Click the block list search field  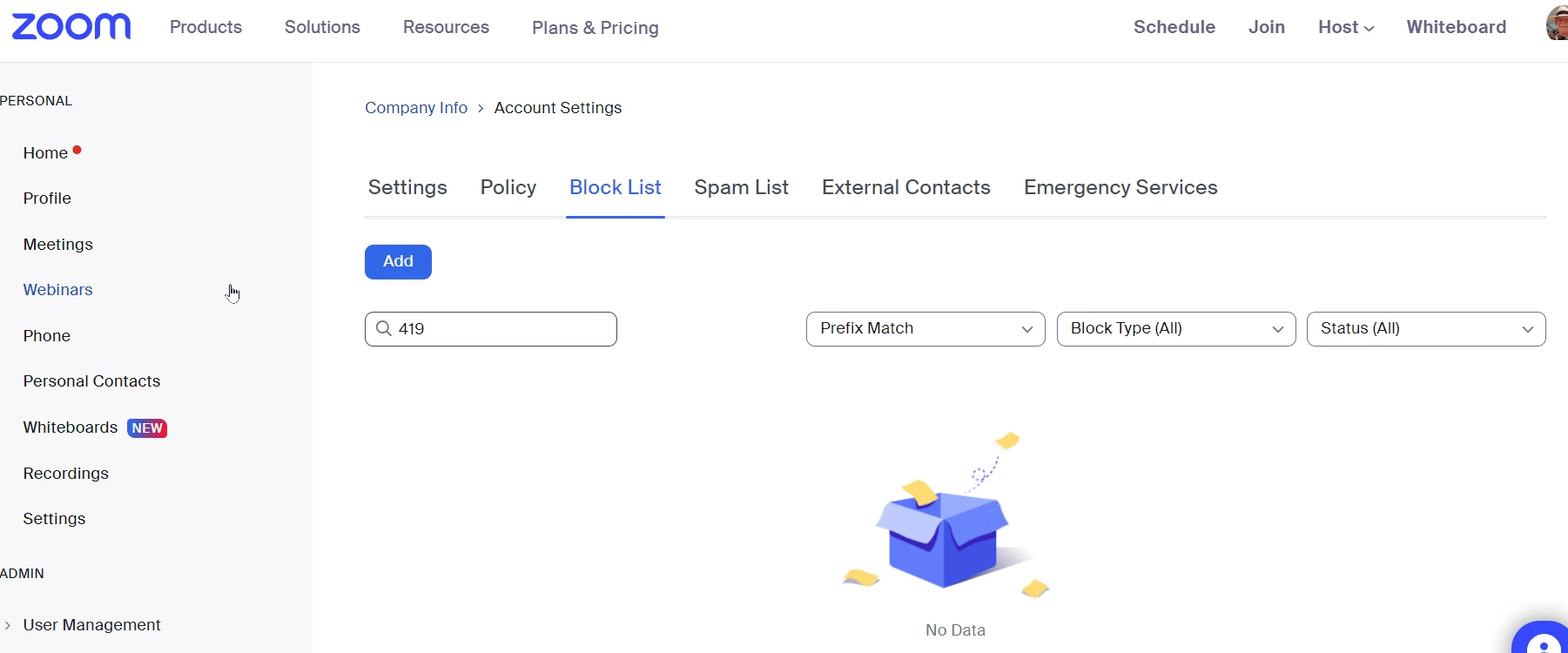click(491, 329)
